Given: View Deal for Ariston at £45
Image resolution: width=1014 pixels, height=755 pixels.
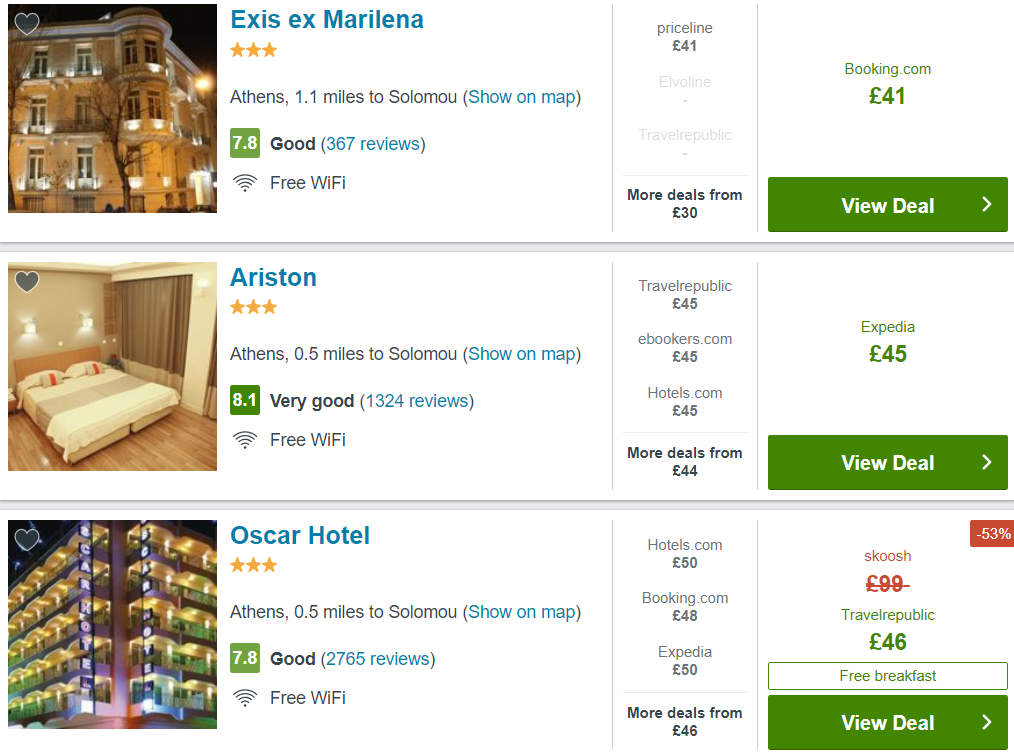Looking at the screenshot, I should coord(887,463).
